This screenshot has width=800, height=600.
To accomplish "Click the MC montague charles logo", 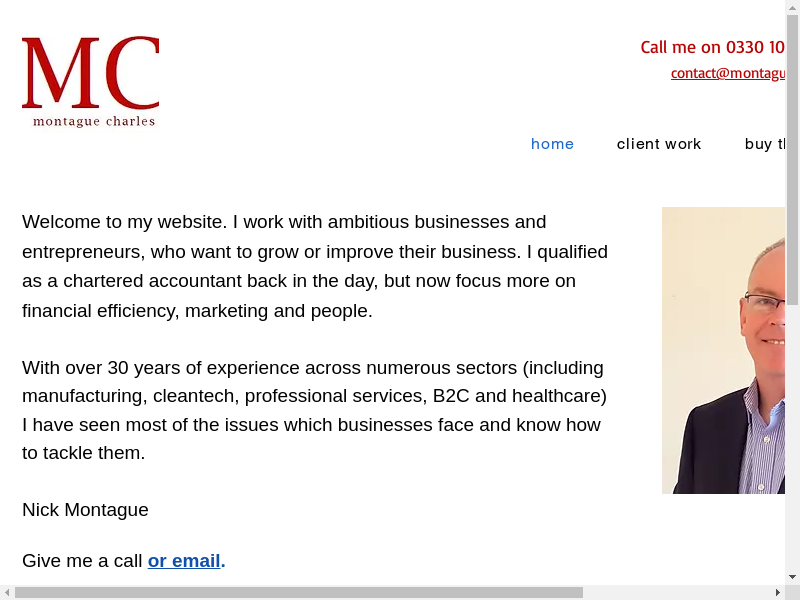I will 90,82.
